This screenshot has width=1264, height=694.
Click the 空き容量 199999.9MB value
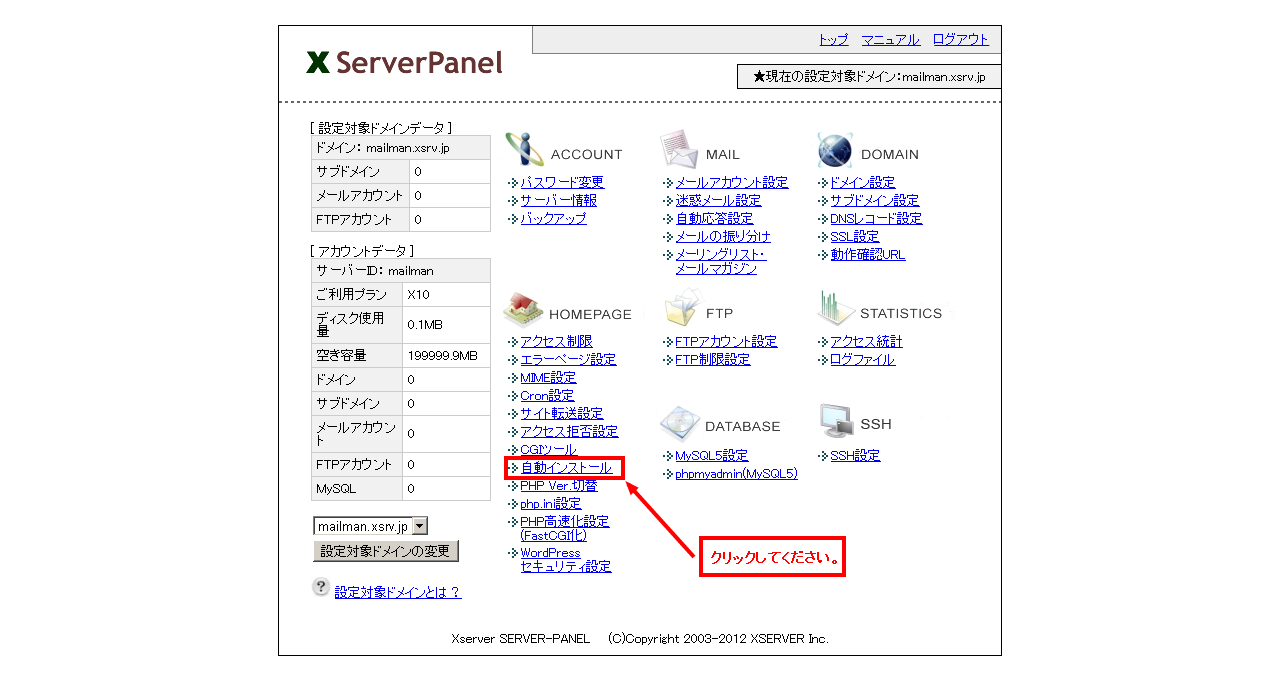point(442,355)
